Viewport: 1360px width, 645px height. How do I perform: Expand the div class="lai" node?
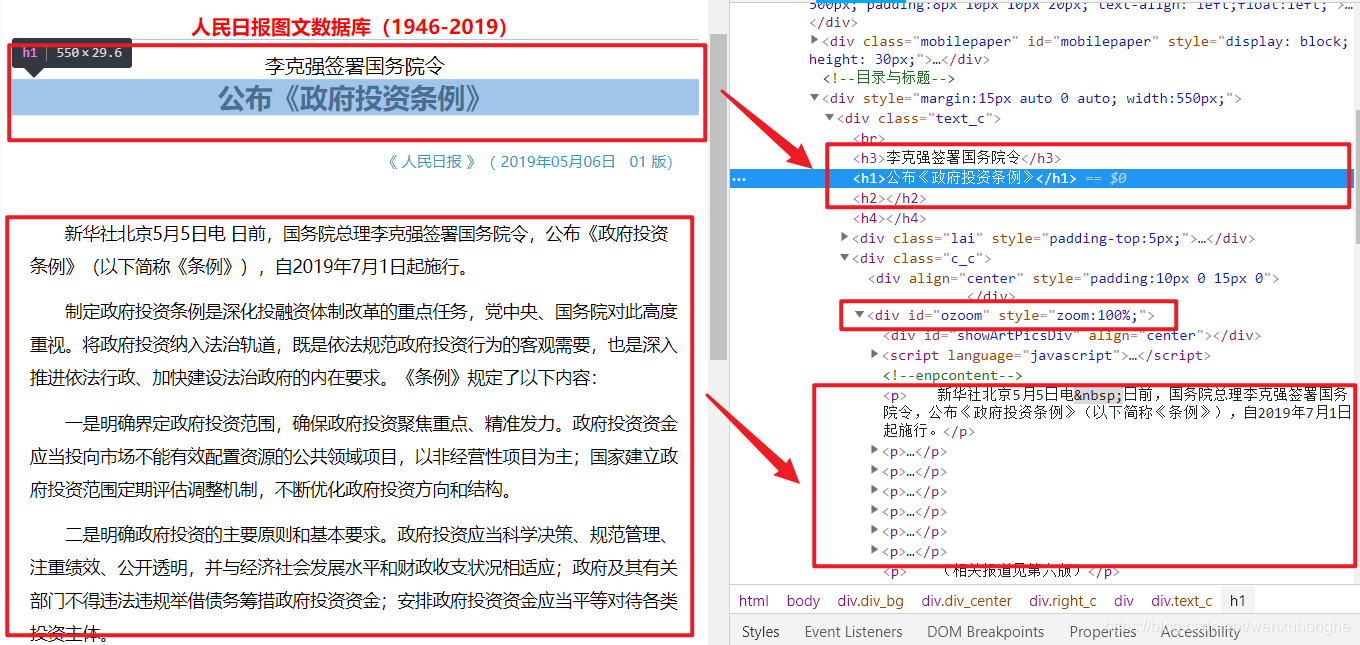tap(845, 238)
